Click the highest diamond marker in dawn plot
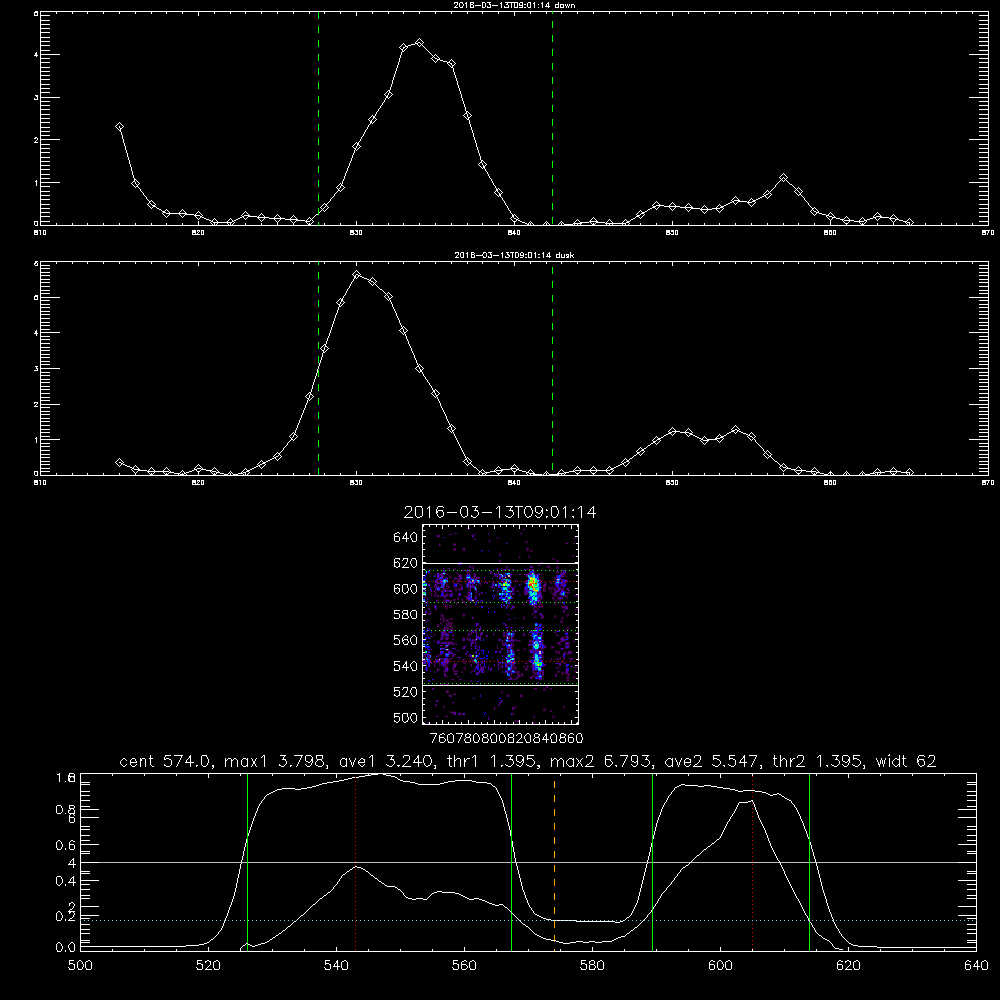Screen dimensions: 1000x1000 coord(419,43)
